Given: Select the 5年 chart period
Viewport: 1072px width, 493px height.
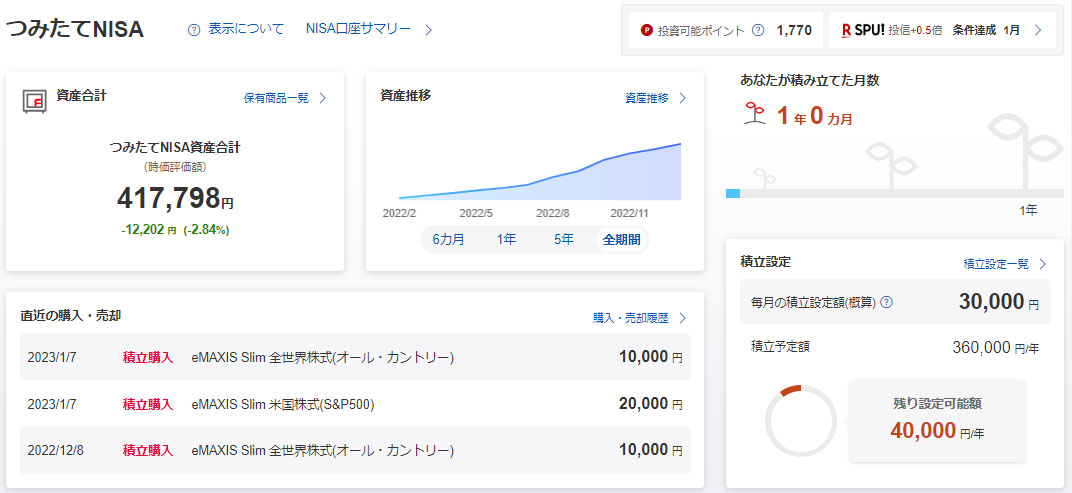Looking at the screenshot, I should click(x=564, y=240).
